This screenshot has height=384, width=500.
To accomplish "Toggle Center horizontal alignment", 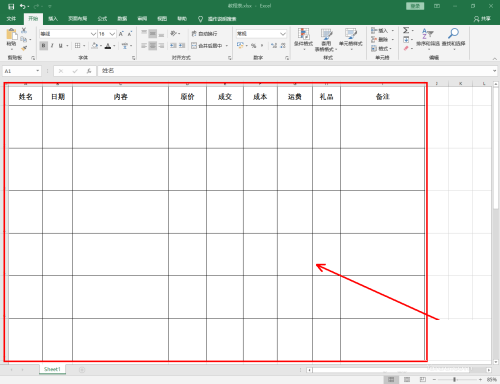I will (153, 46).
